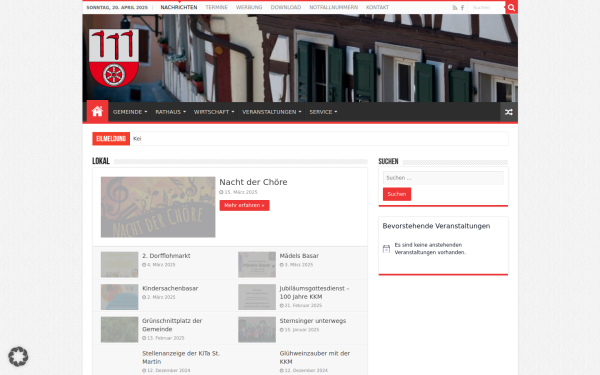This screenshot has width=600, height=375.
Task: Open the Veranstaltungen dropdown menu
Action: click(271, 112)
